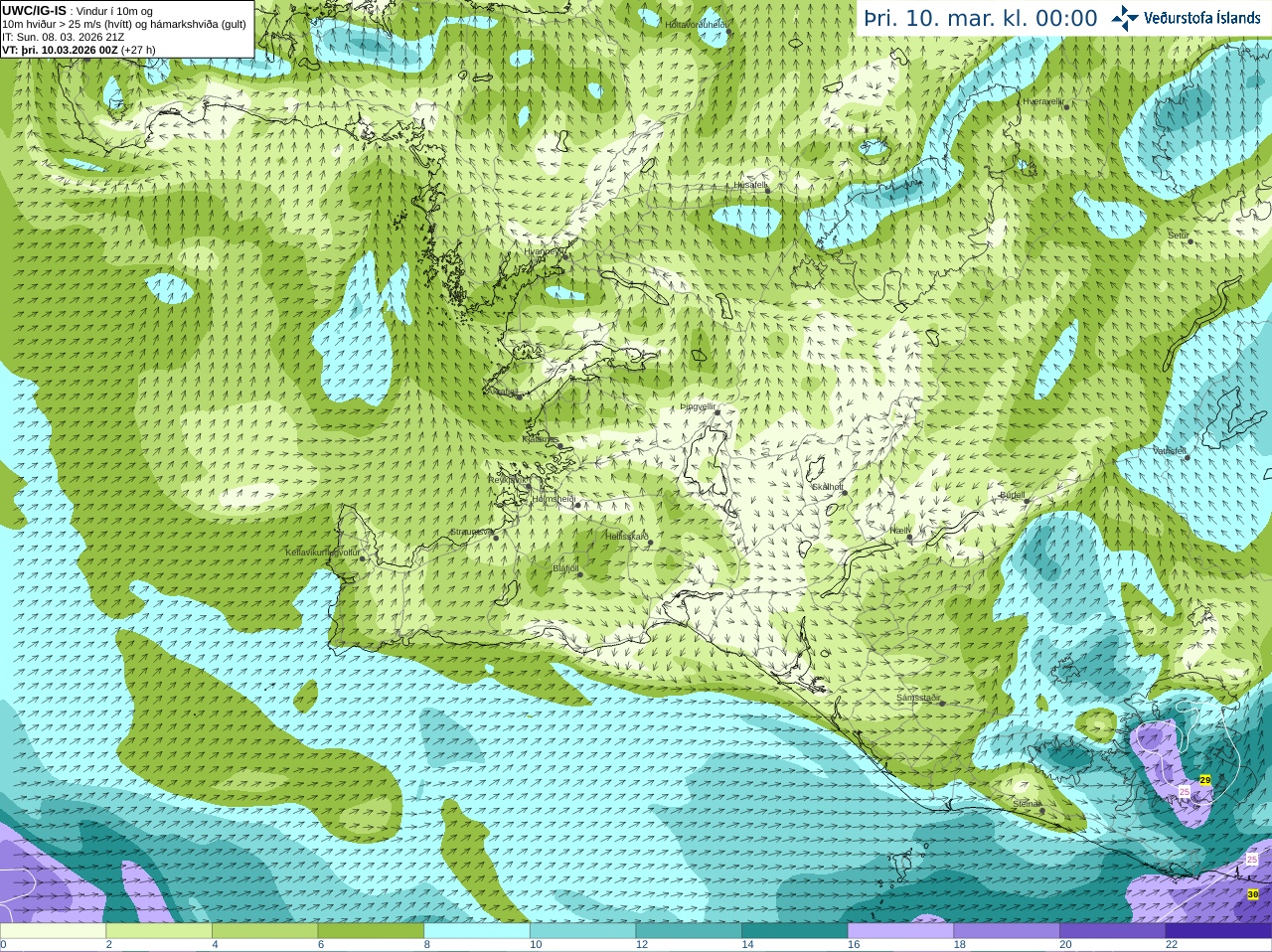
Task: Pick the dark purple swatch above 22 m/s
Action: [x=1218, y=931]
